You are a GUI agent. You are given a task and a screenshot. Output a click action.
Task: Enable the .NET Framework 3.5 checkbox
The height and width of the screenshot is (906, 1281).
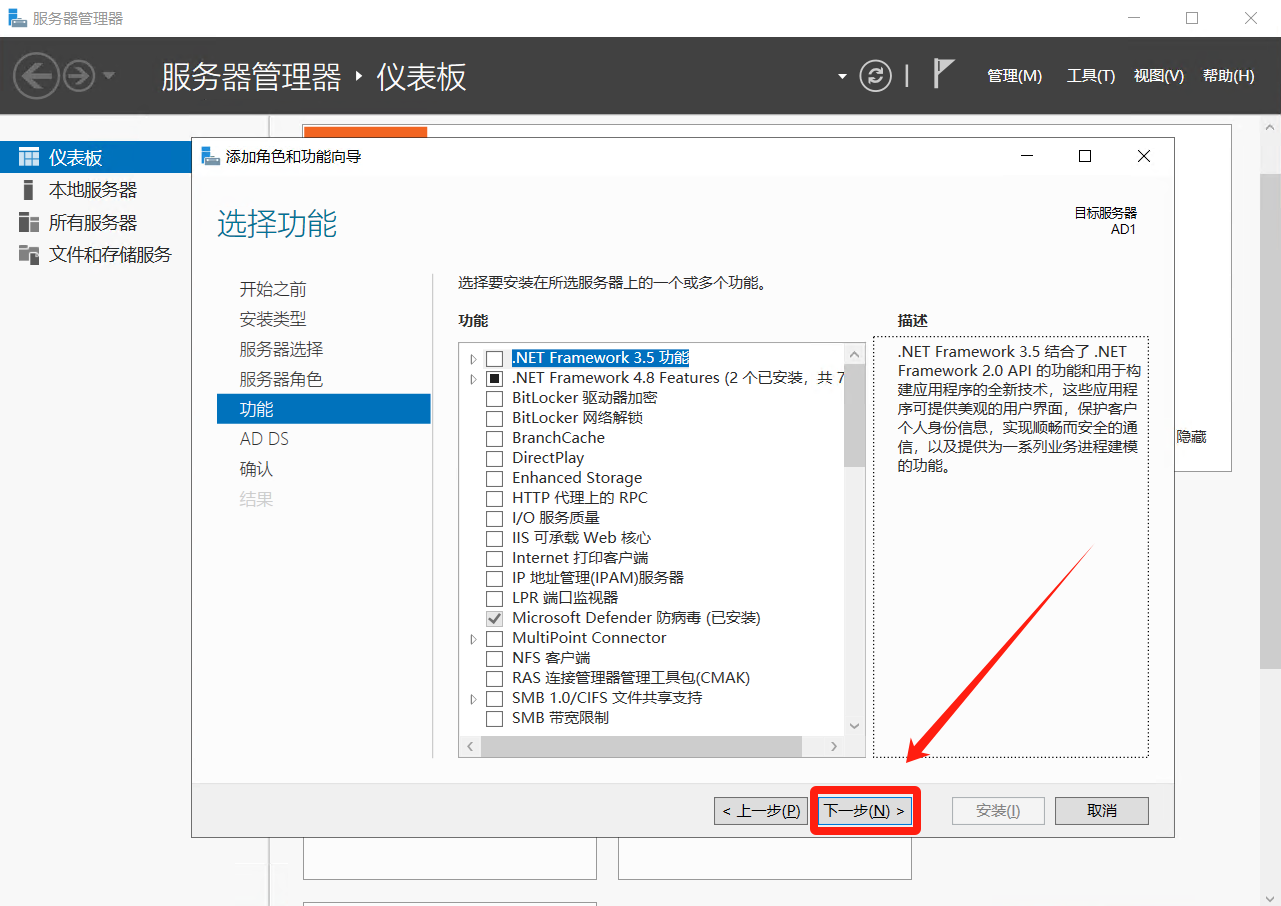[x=494, y=358]
